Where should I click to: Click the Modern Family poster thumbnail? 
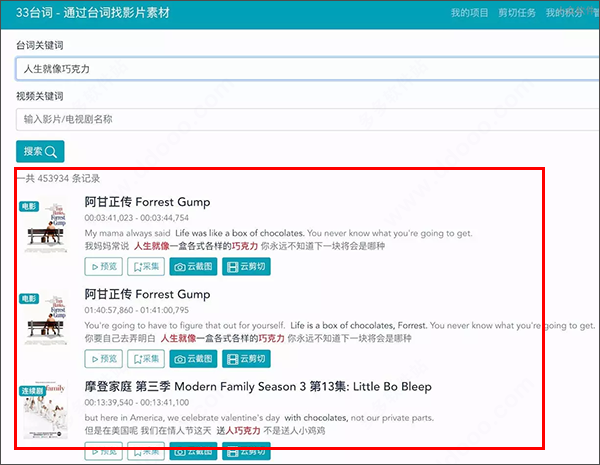point(46,410)
